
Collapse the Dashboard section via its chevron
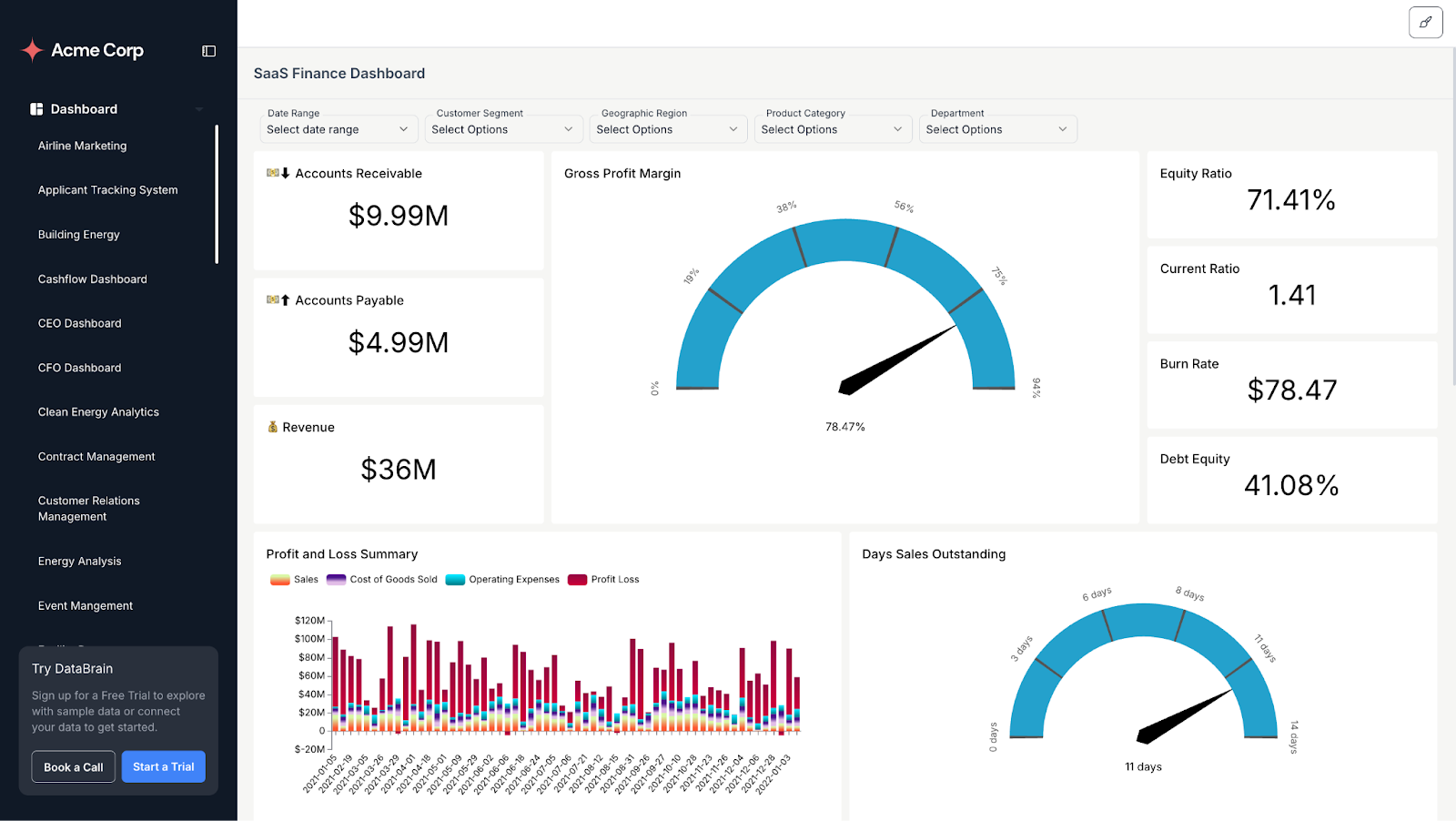click(198, 108)
